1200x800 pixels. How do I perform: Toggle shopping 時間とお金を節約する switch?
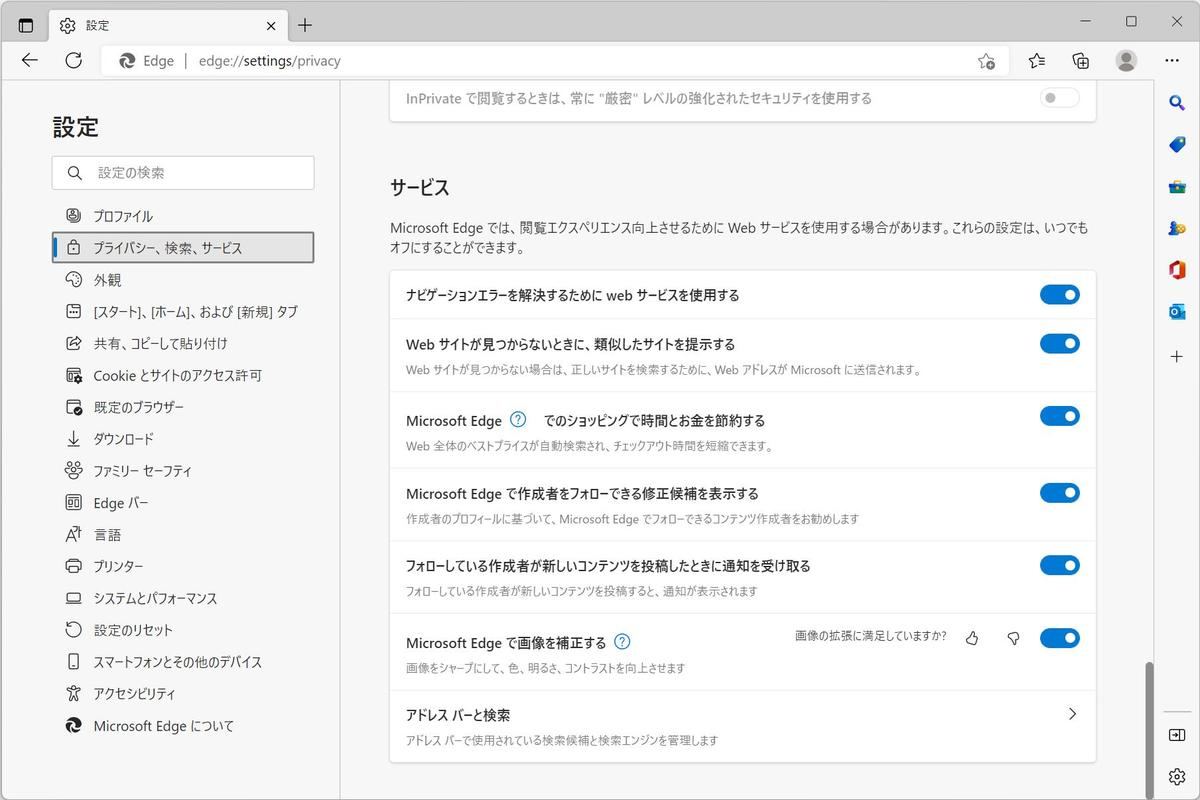(1060, 416)
